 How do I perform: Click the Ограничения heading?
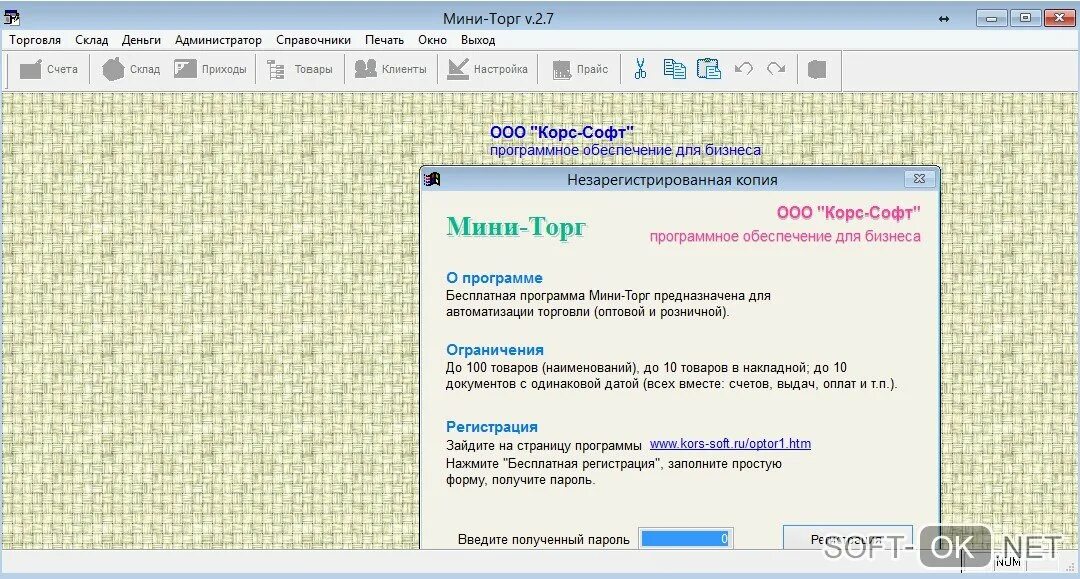(495, 350)
